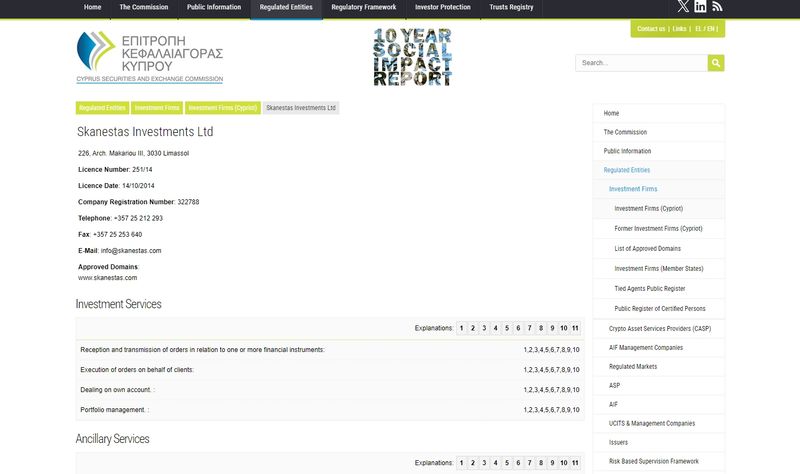Open the LinkedIn social icon
This screenshot has width=800, height=474.
click(701, 6)
